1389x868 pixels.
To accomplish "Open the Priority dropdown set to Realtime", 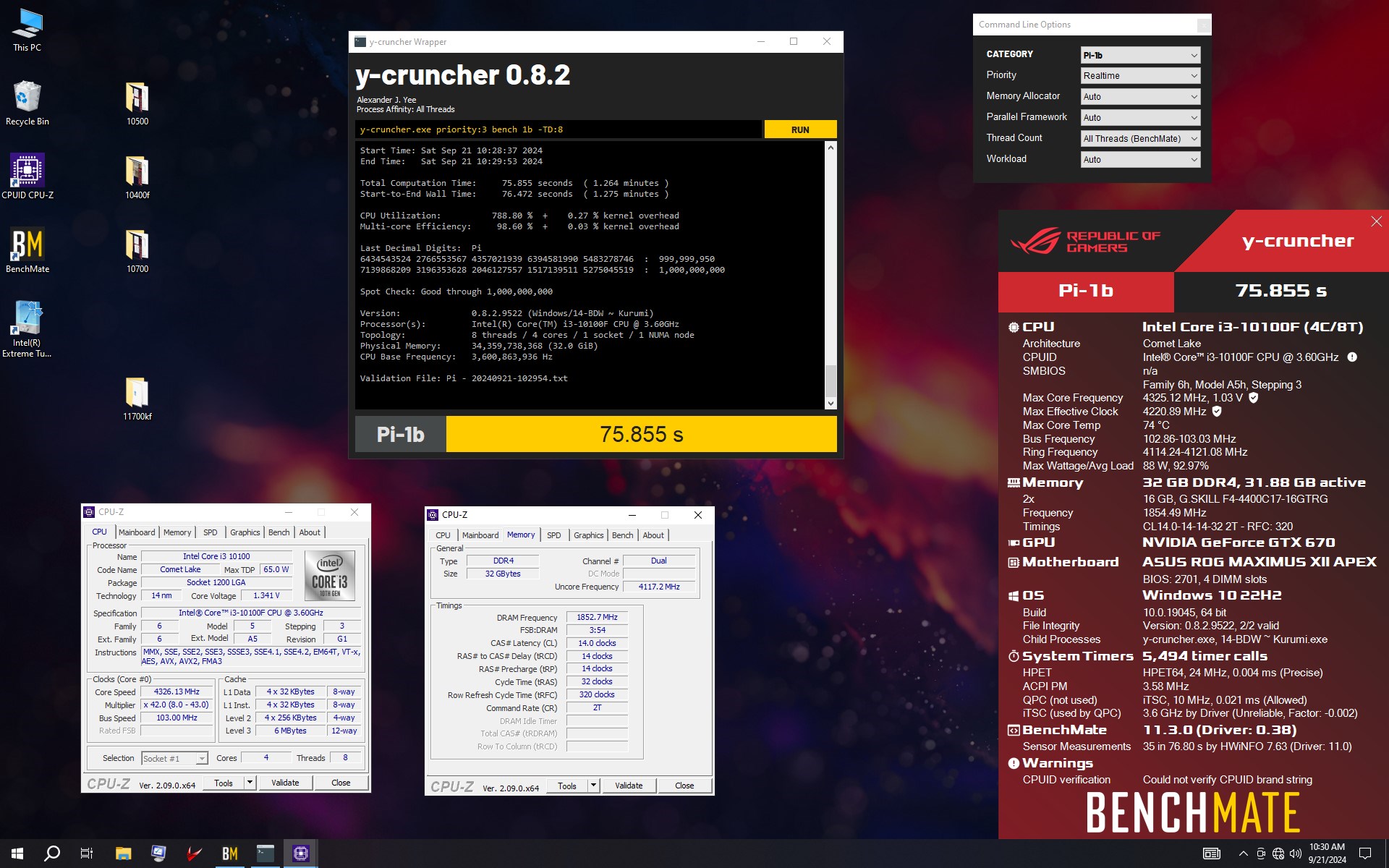I will click(1140, 75).
